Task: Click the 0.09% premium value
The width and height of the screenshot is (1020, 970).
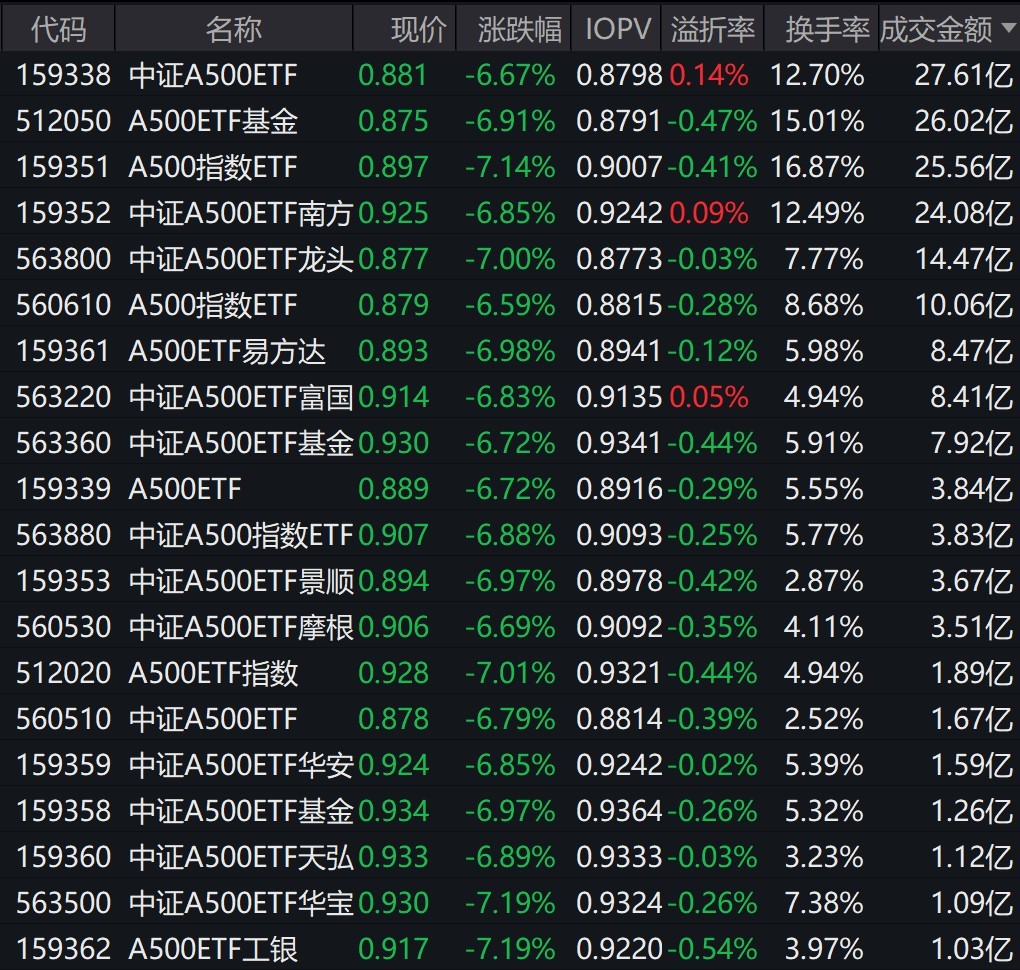Action: point(709,213)
